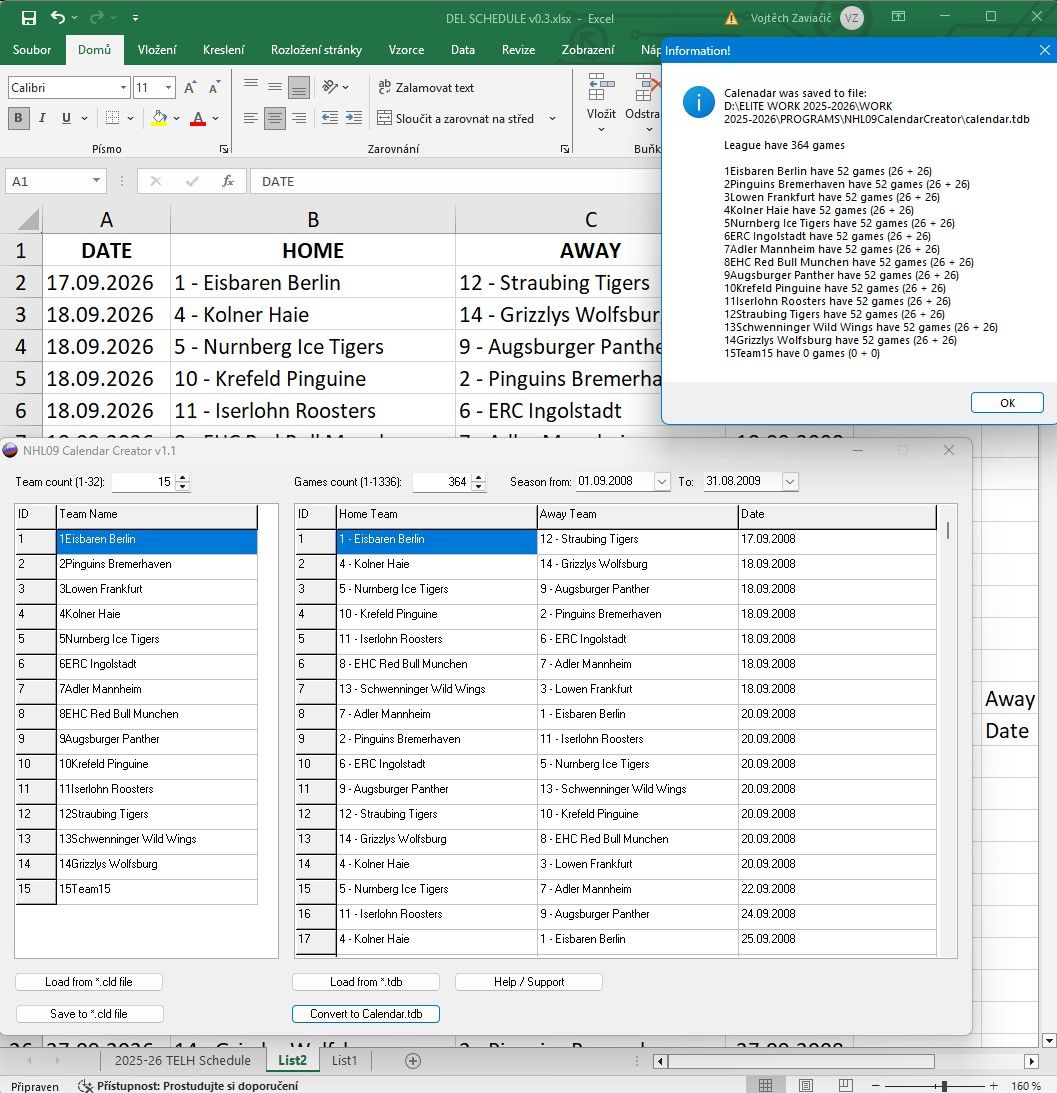Apply the red font color
This screenshot has height=1093, width=1057.
tap(198, 118)
